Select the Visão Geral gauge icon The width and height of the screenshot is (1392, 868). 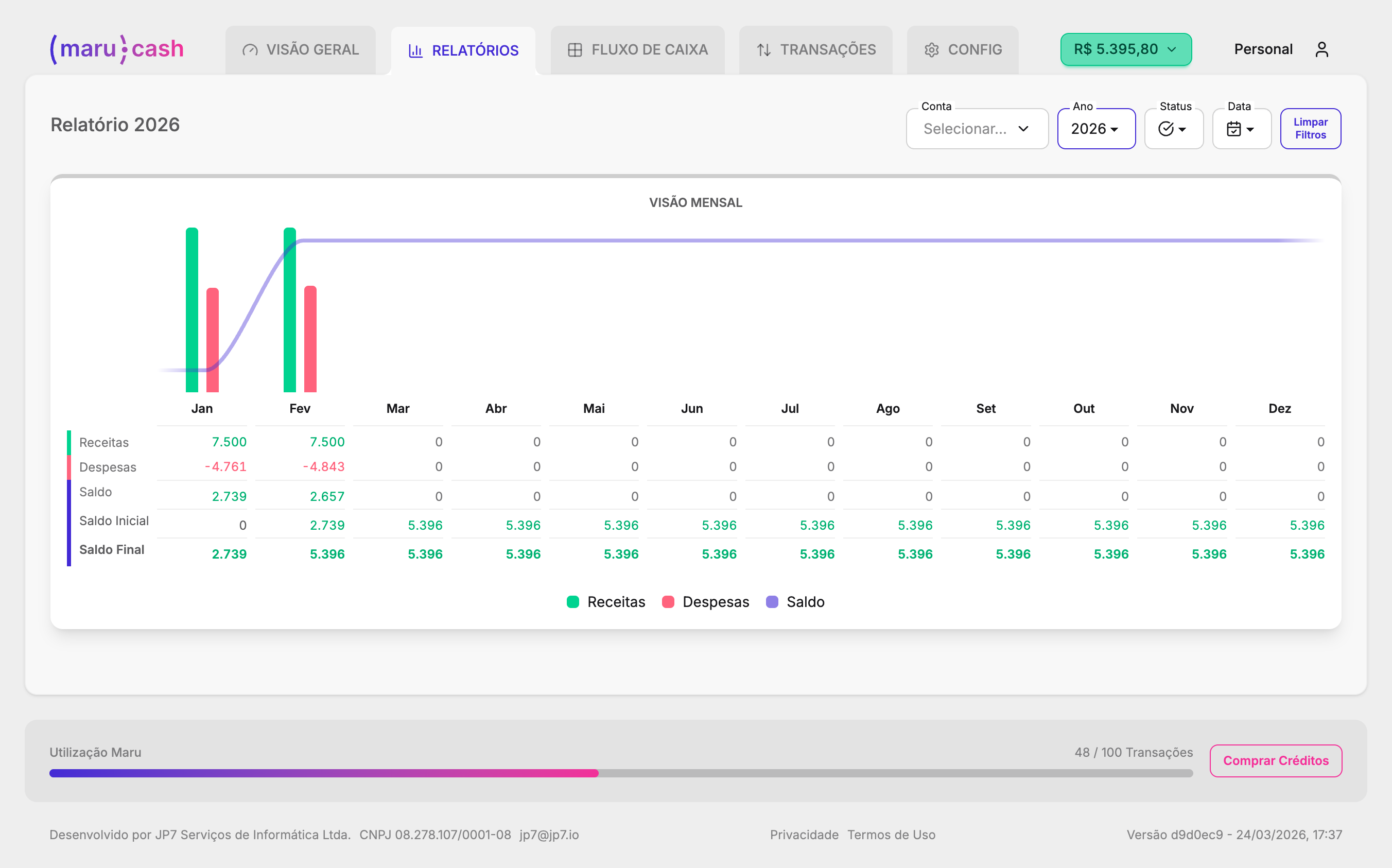tap(249, 50)
